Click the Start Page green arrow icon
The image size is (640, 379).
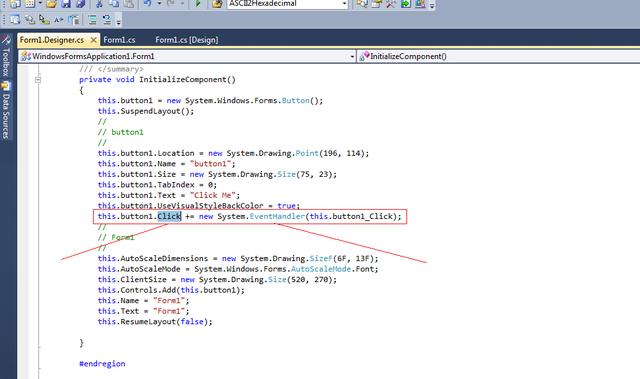[406, 4]
